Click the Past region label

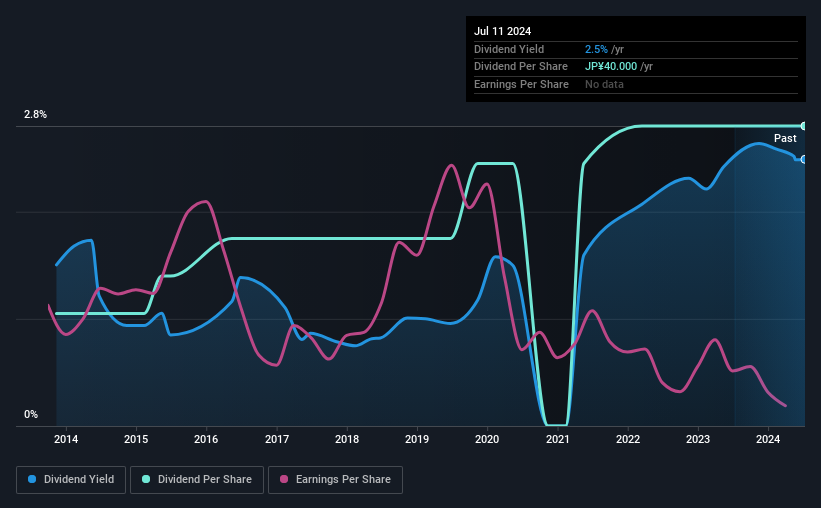click(785, 138)
